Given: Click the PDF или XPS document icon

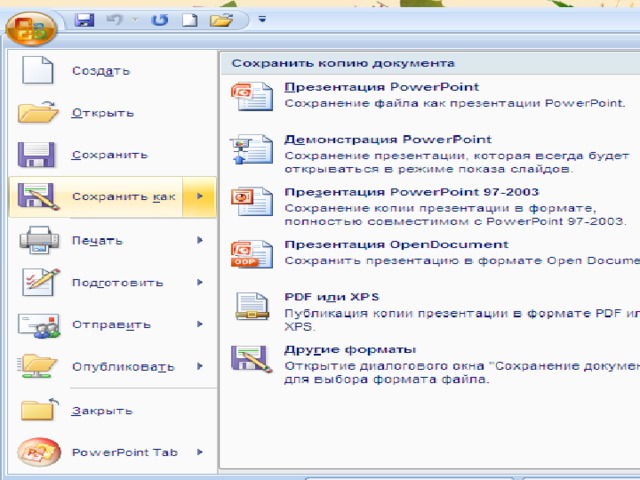Looking at the screenshot, I should tap(252, 306).
